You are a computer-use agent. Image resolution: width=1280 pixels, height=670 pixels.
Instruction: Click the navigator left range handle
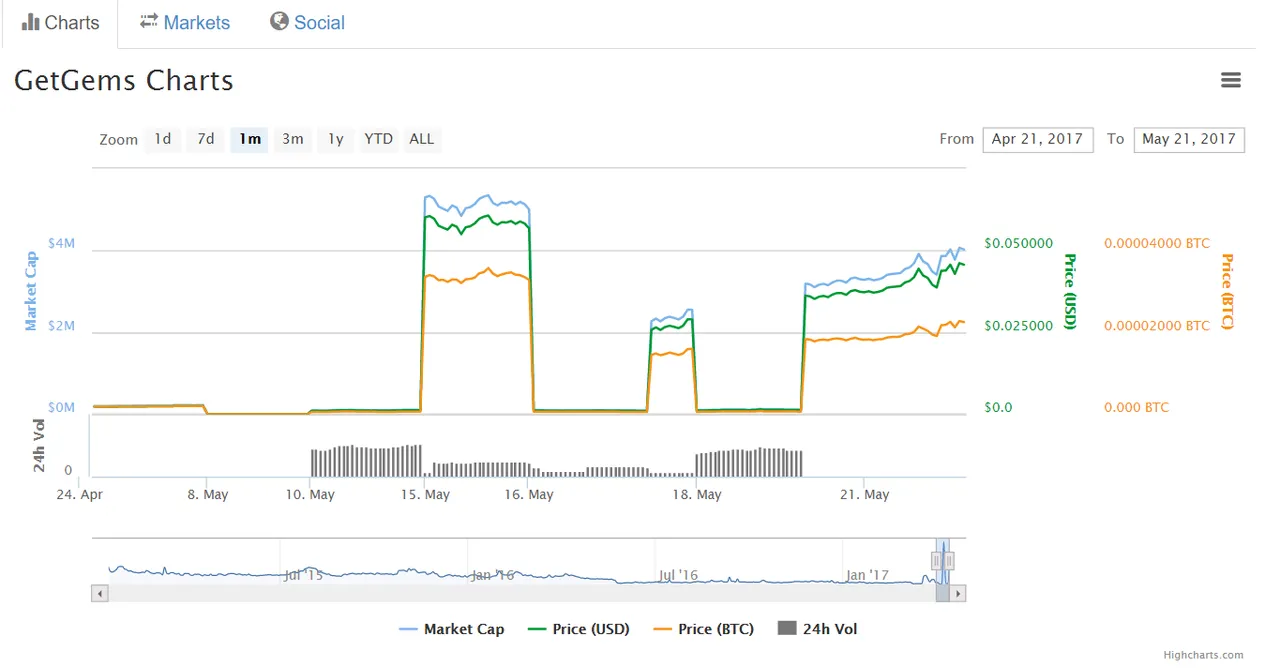point(938,561)
